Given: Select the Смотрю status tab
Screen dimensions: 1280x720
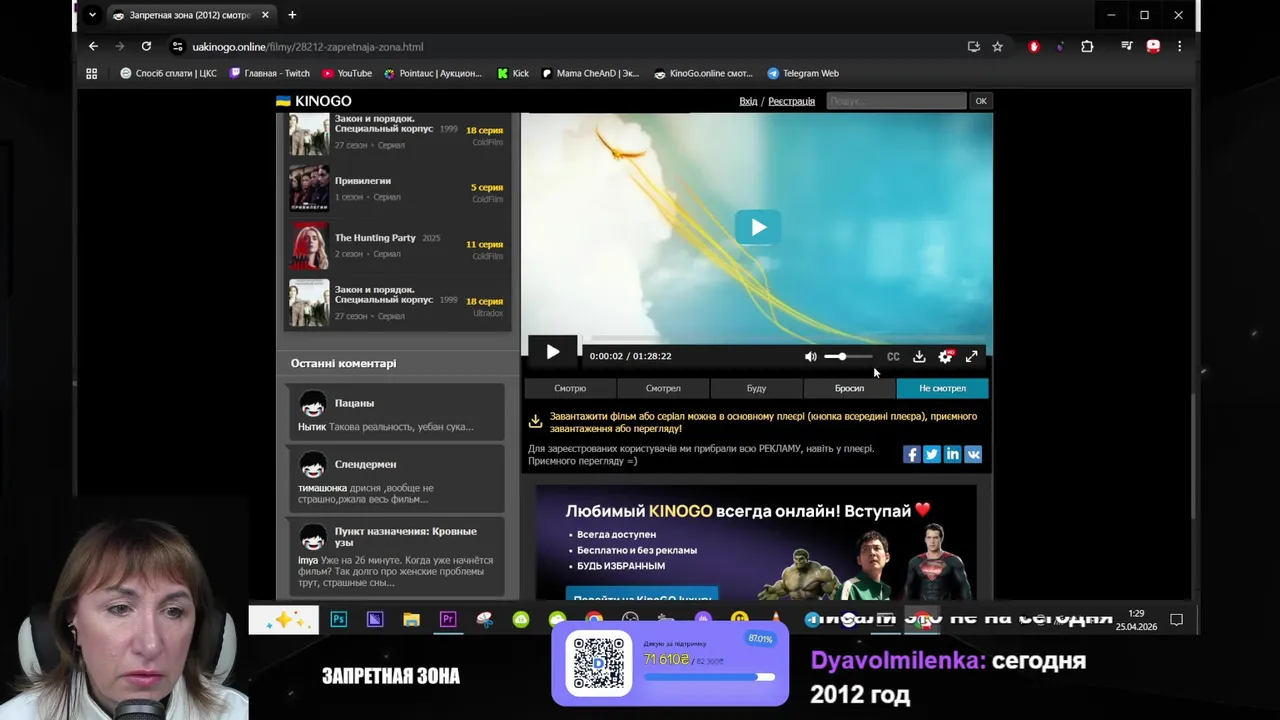Looking at the screenshot, I should coord(570,388).
